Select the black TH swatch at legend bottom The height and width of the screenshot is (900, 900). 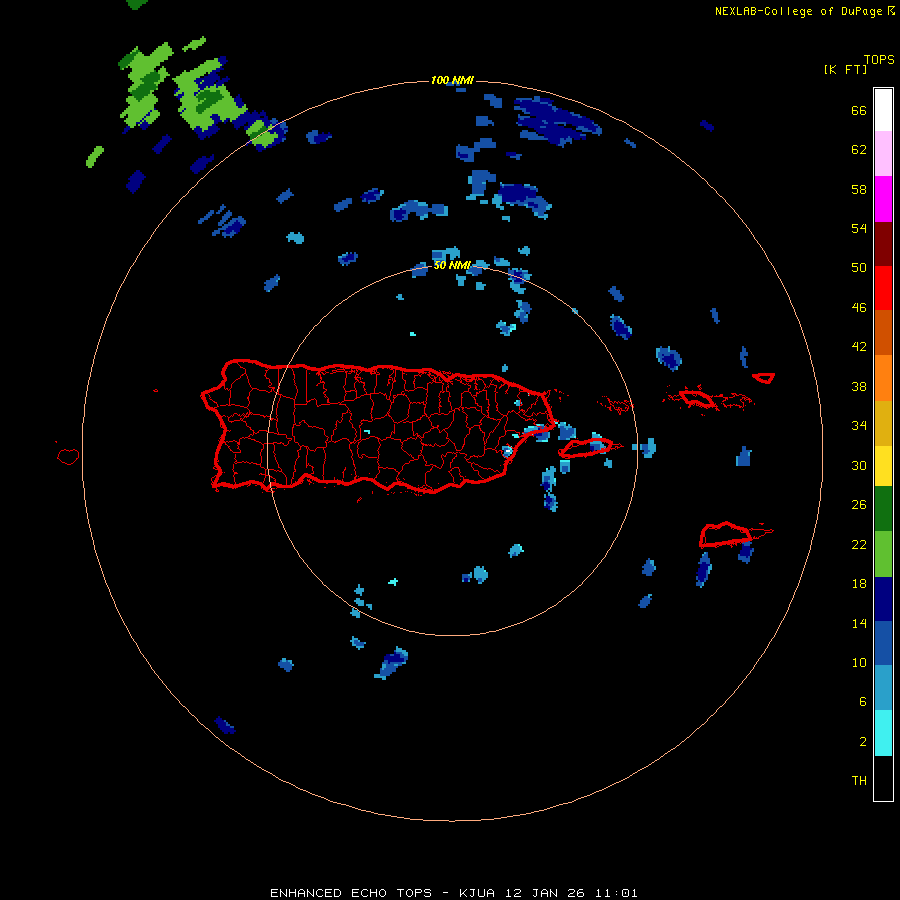883,778
